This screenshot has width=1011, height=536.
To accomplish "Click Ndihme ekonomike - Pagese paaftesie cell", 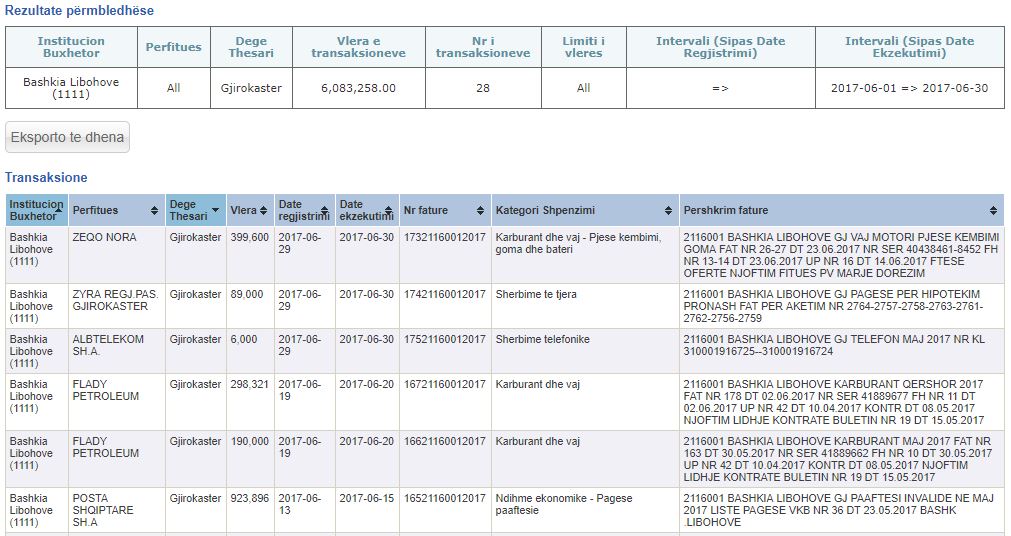I will click(x=585, y=510).
